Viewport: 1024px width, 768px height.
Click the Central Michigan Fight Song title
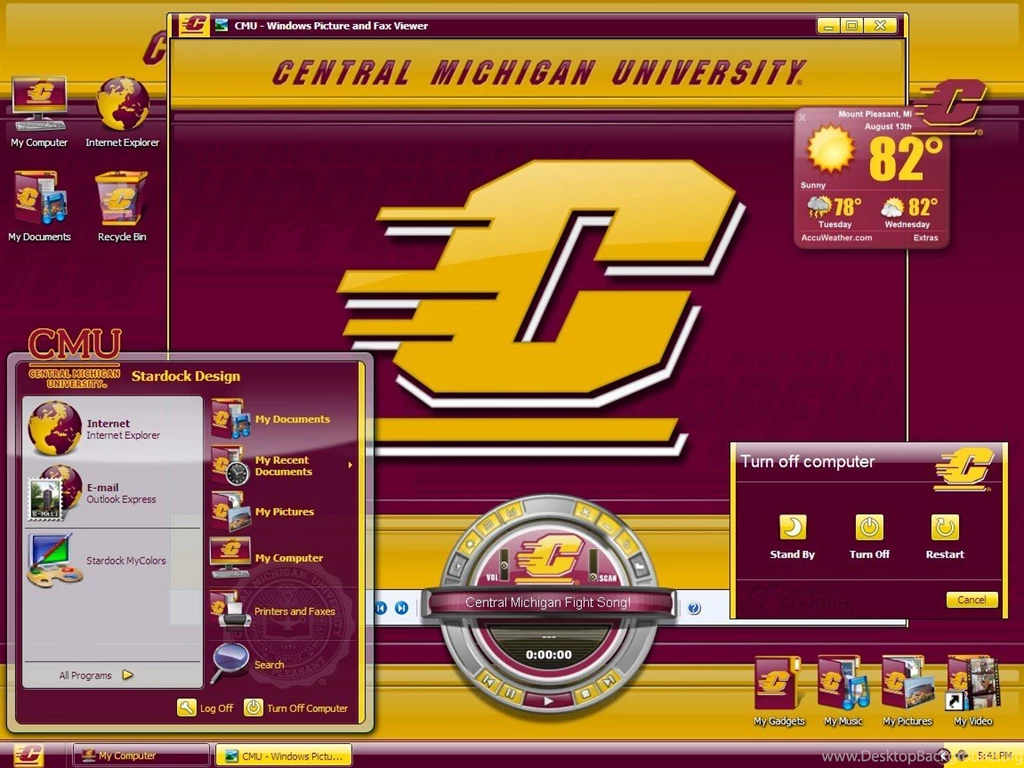[548, 602]
